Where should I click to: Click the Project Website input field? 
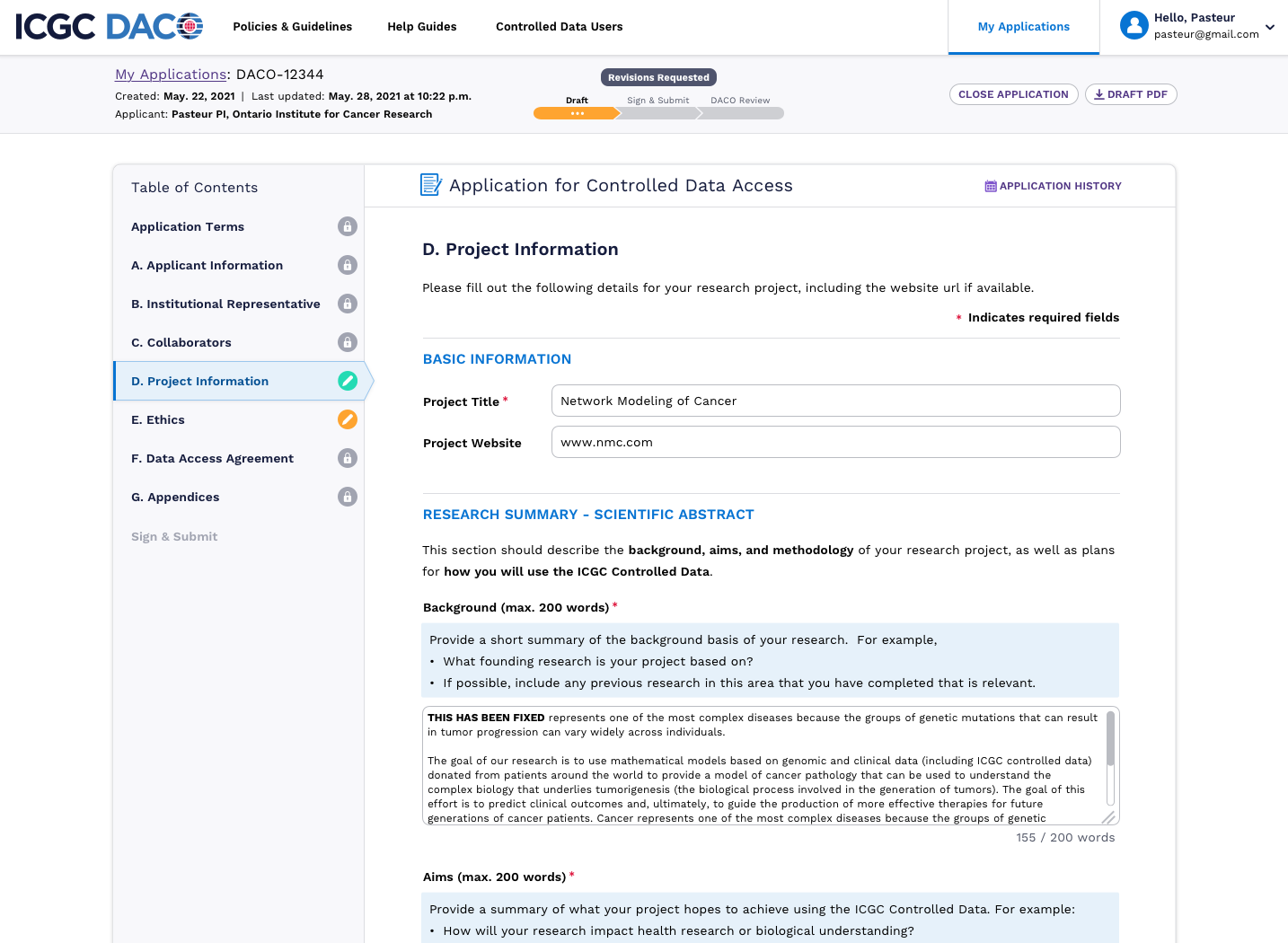click(x=836, y=442)
